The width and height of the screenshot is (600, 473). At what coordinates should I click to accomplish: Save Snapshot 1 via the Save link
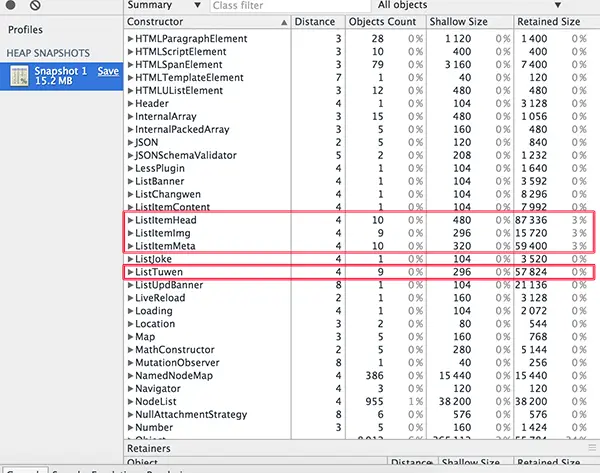click(x=108, y=71)
